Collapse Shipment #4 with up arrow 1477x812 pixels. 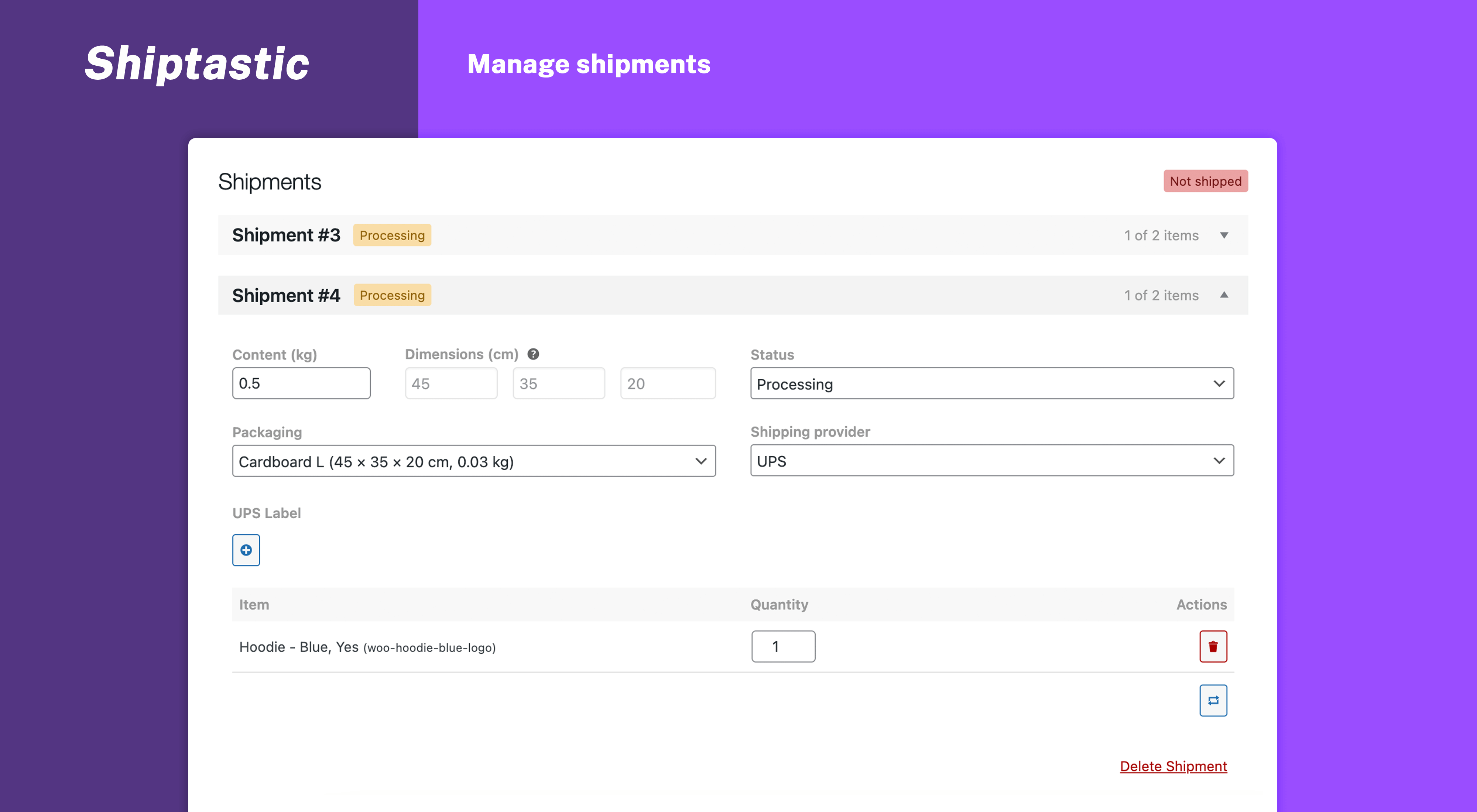[1224, 295]
